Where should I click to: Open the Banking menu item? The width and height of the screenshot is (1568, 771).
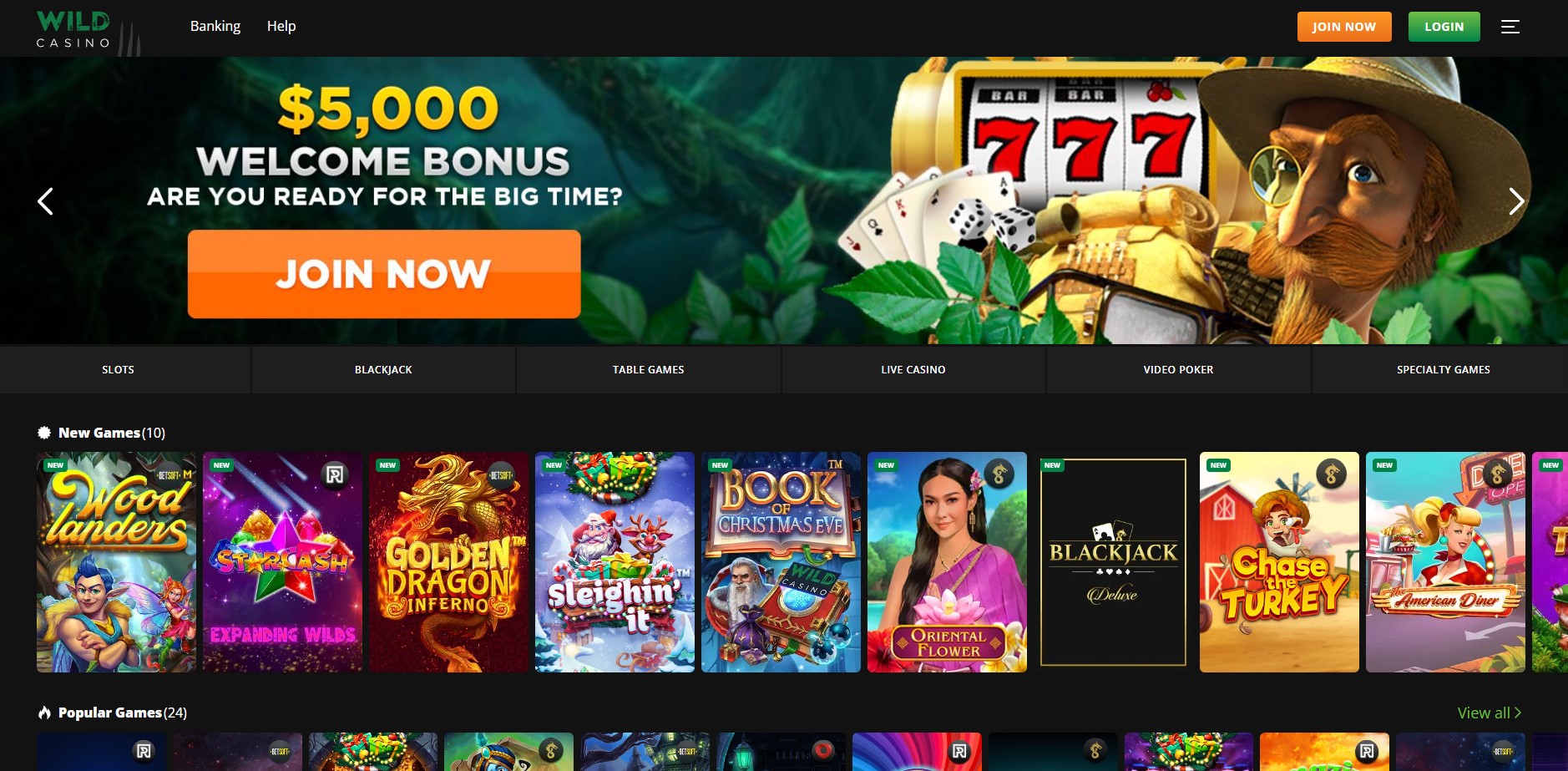point(215,26)
